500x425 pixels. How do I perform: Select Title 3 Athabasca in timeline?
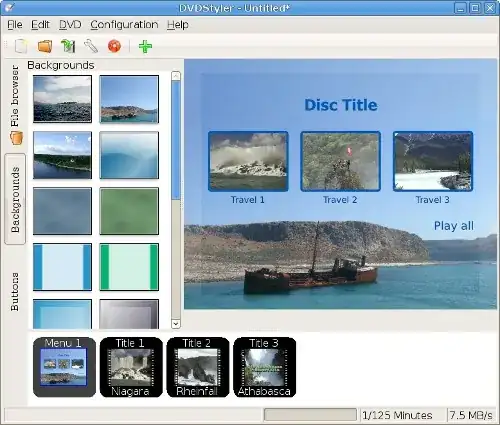click(265, 367)
